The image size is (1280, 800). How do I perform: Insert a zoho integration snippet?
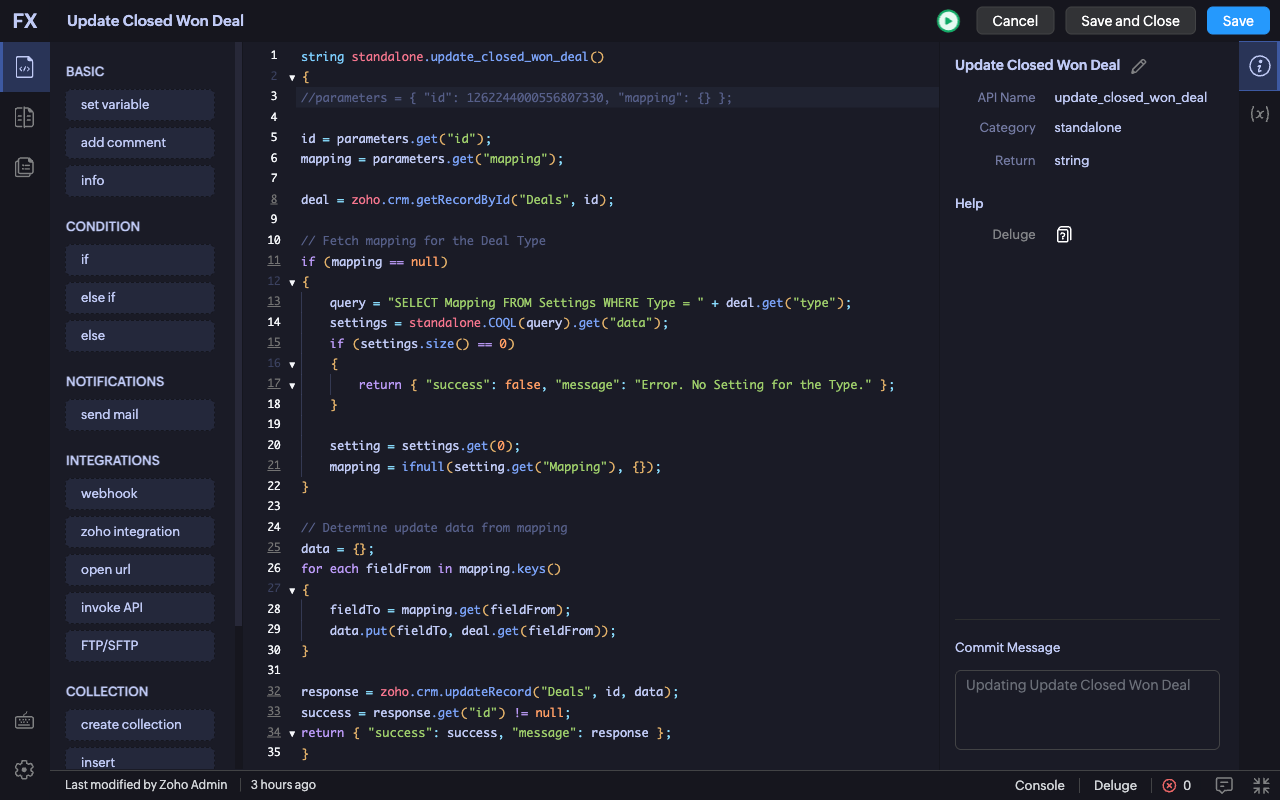click(140, 532)
